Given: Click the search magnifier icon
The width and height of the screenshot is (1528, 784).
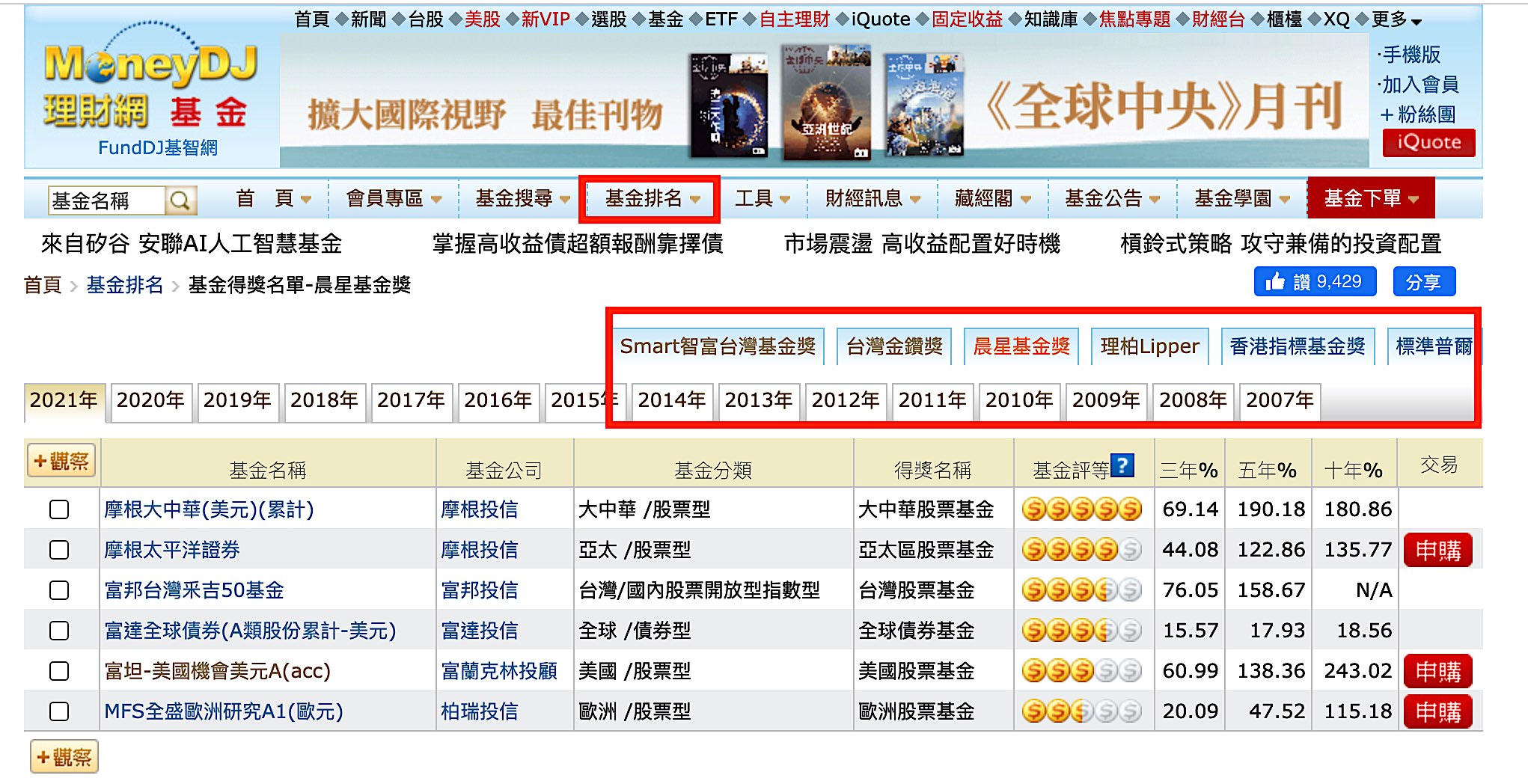Looking at the screenshot, I should pyautogui.click(x=180, y=200).
